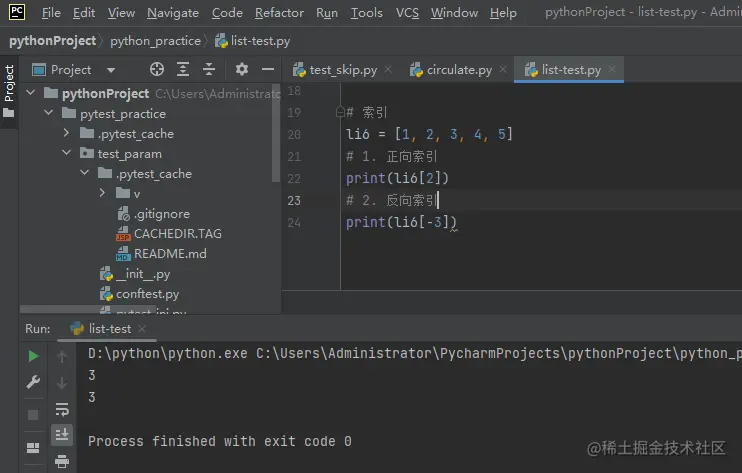
Task: Click the Locate current file target icon
Action: [x=157, y=70]
